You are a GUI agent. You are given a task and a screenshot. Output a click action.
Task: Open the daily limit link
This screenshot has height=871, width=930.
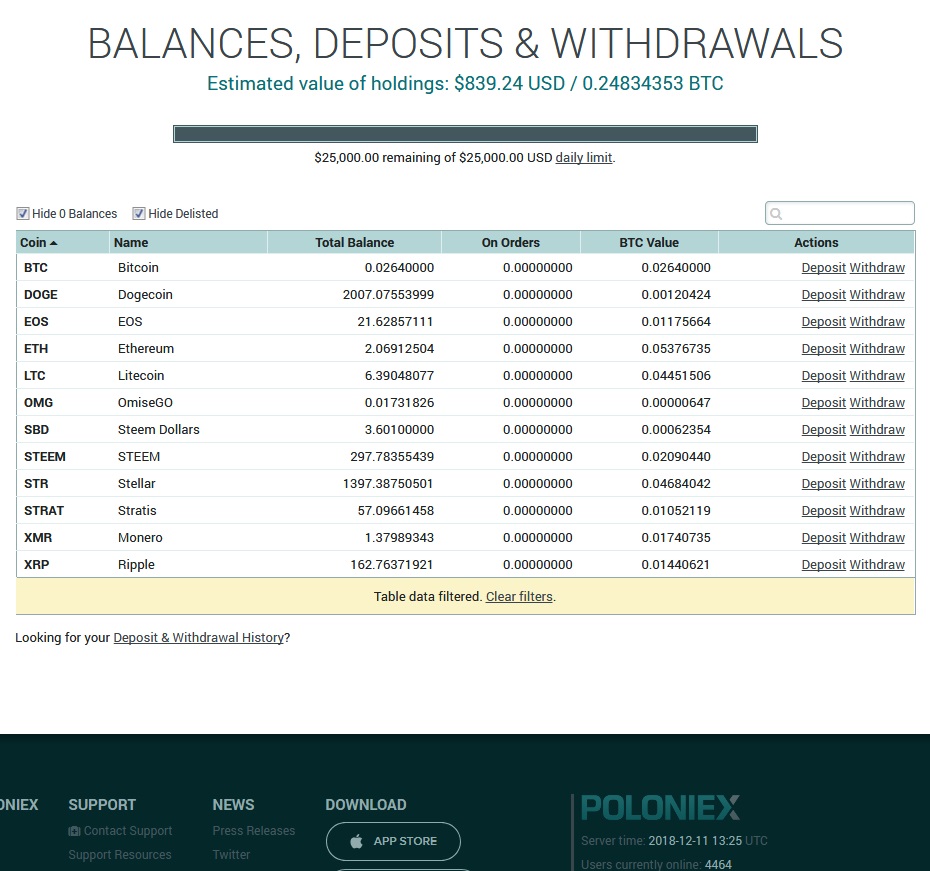pyautogui.click(x=584, y=158)
